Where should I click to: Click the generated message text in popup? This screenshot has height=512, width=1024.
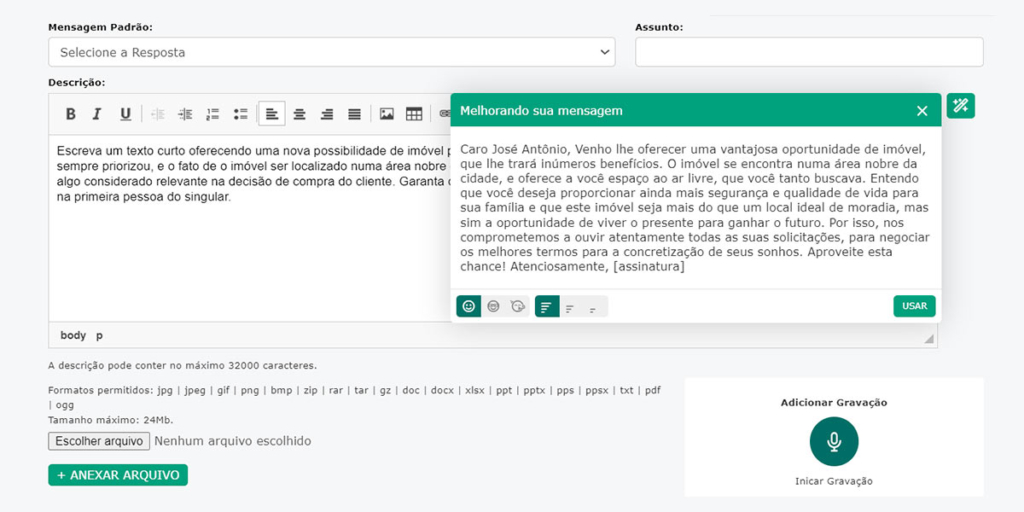click(695, 208)
